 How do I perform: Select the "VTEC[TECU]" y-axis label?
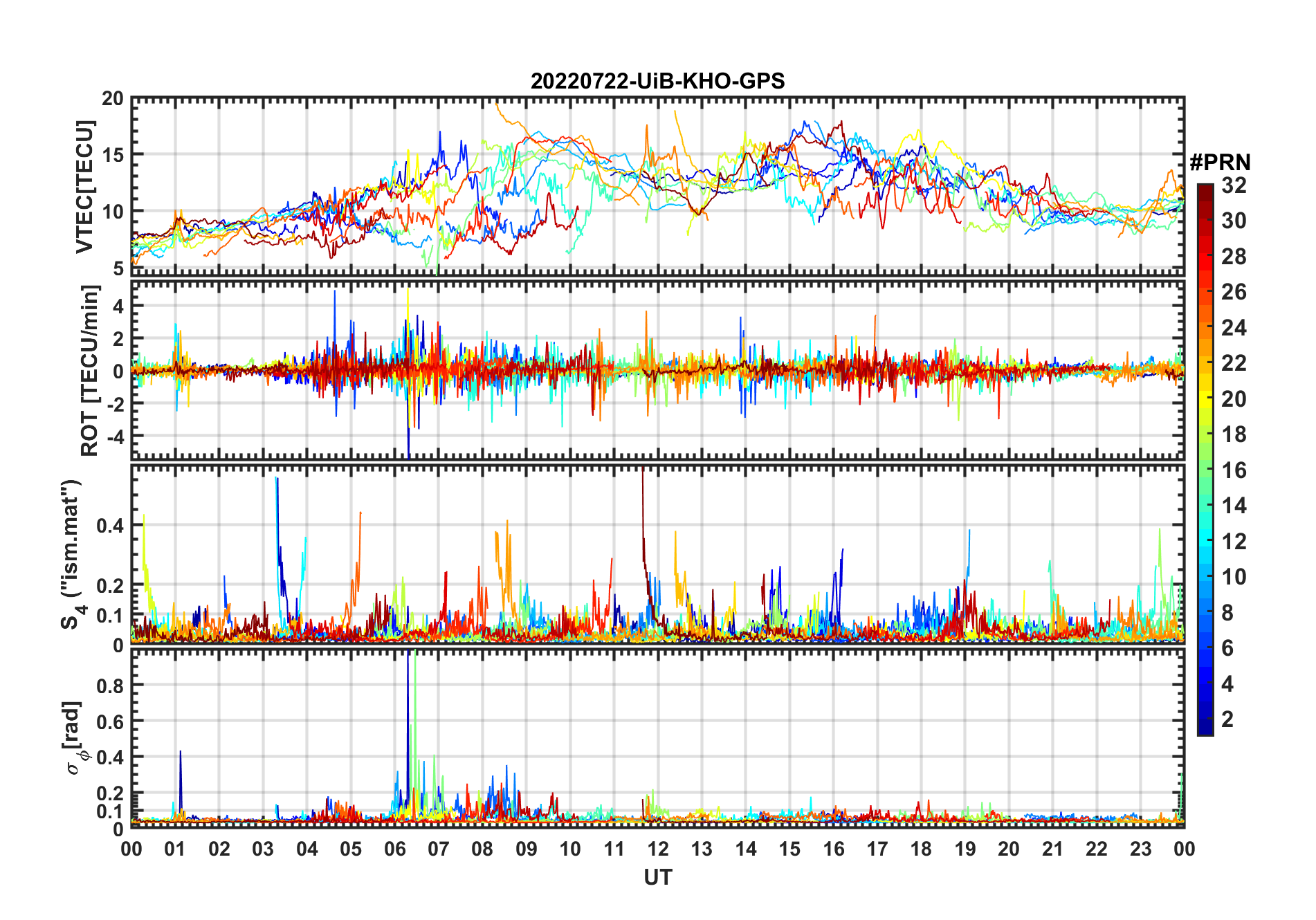(x=84, y=187)
